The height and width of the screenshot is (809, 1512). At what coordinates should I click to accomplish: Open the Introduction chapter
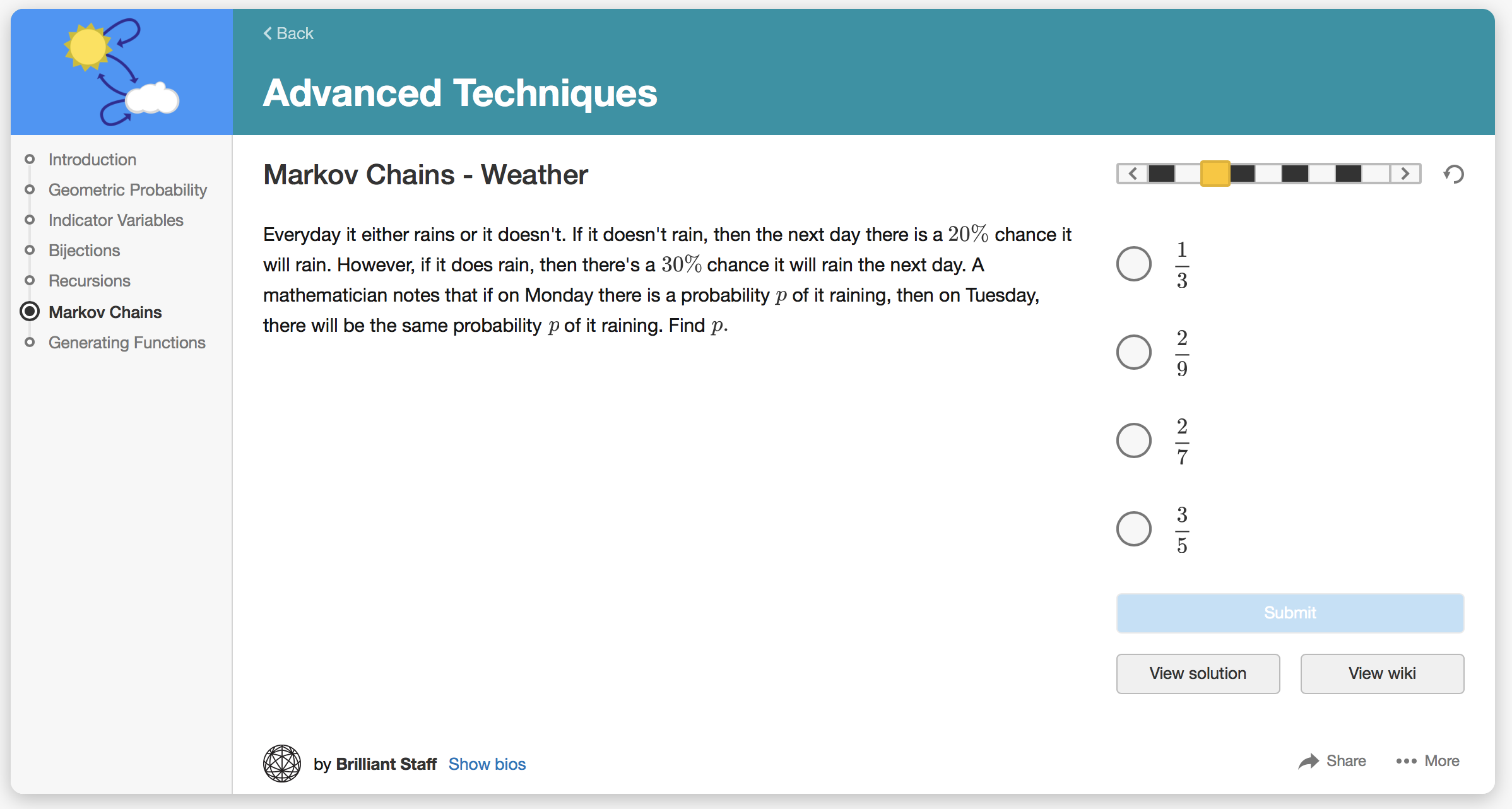(x=92, y=160)
